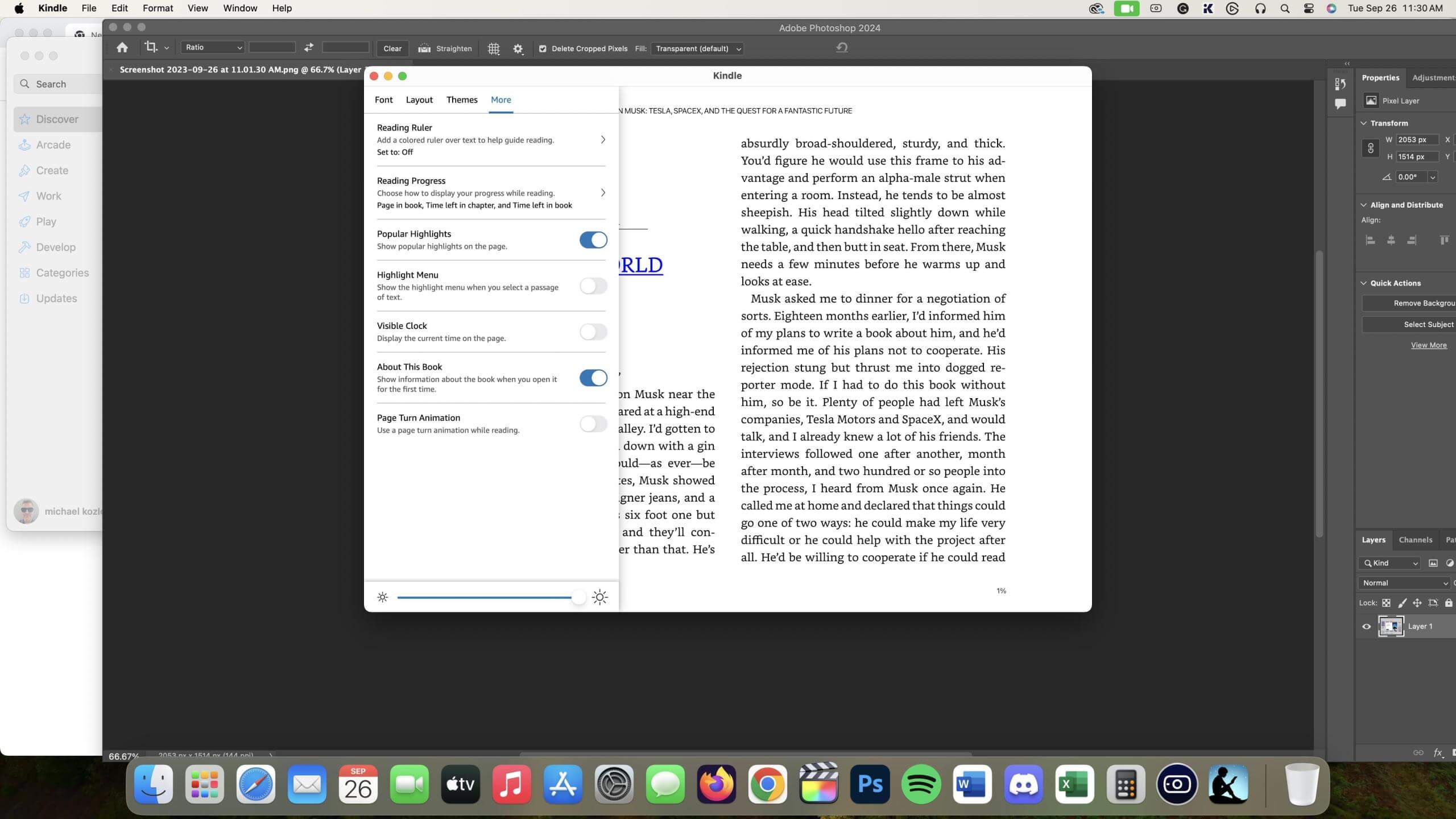Swap width and height crop ratio values
This screenshot has height=819, width=1456.
coord(309,48)
